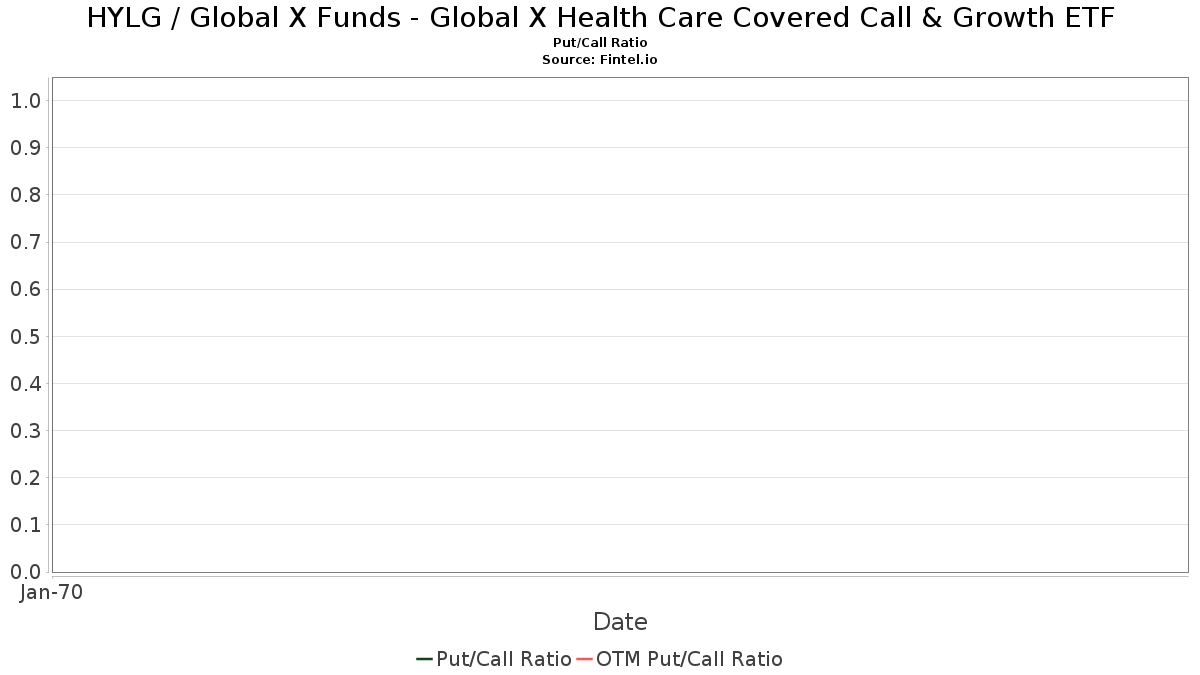
Task: Select the Put/Call Ratio subtitle text
Action: pyautogui.click(x=600, y=43)
